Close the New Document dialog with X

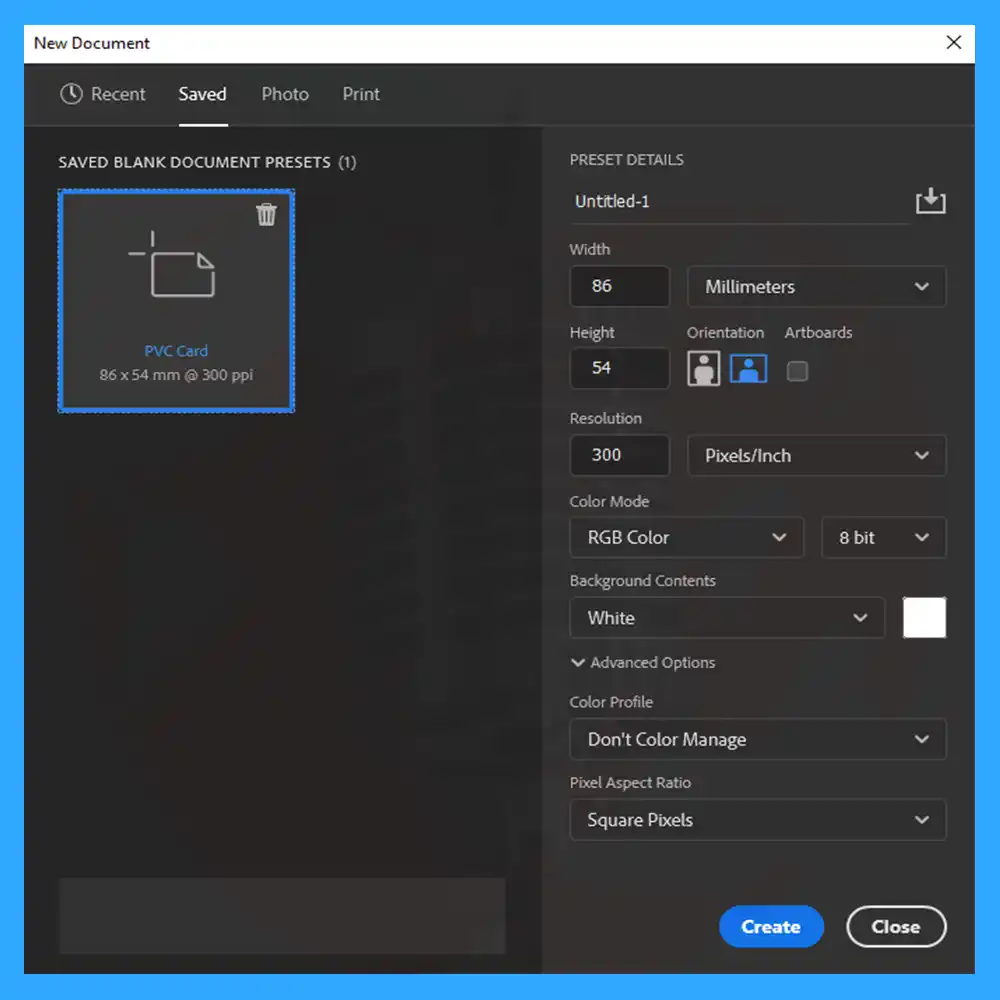953,42
